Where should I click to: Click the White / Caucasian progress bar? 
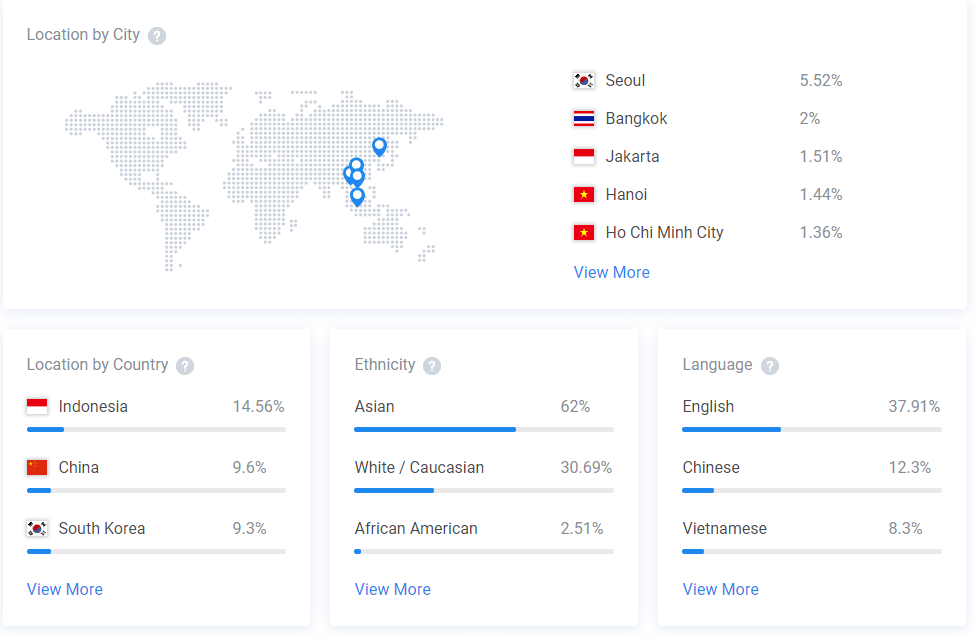point(484,490)
